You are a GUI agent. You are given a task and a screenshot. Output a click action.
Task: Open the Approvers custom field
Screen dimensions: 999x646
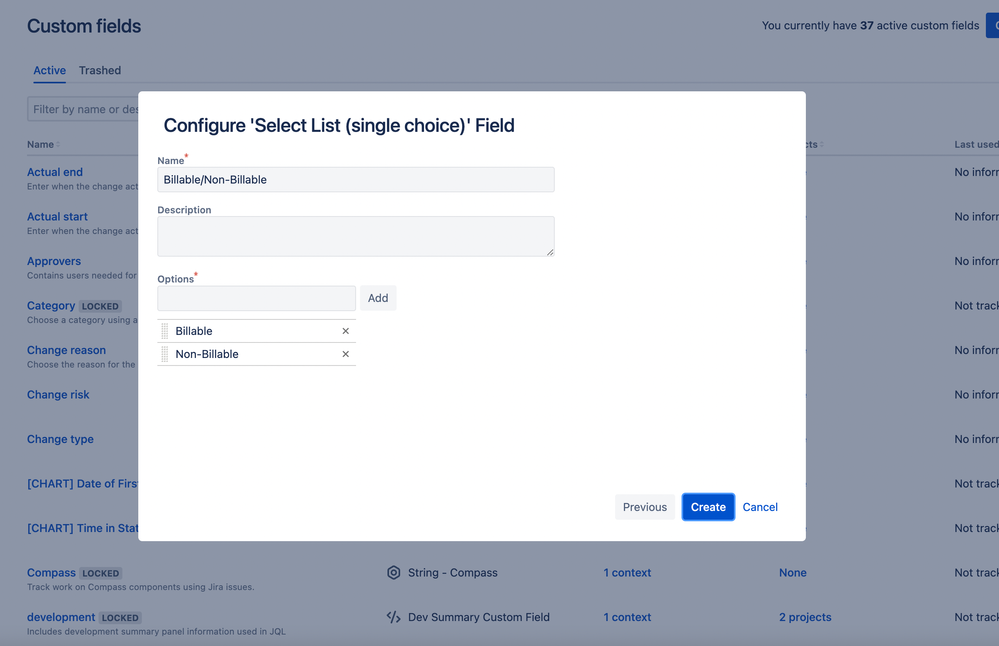point(53,260)
